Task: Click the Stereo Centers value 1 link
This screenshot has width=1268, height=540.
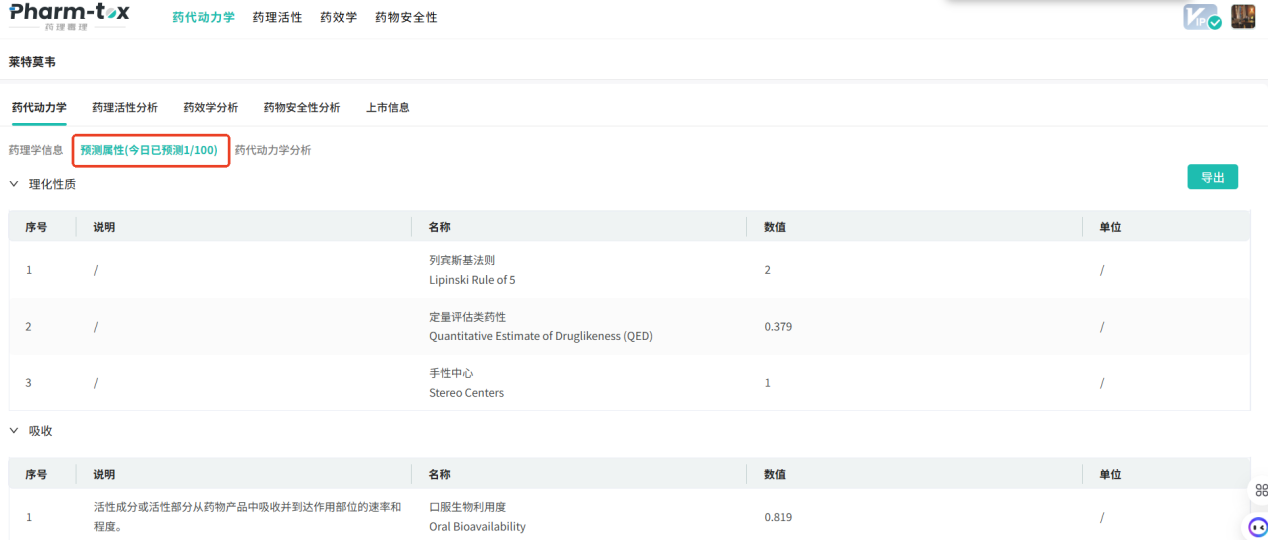Action: click(x=768, y=383)
